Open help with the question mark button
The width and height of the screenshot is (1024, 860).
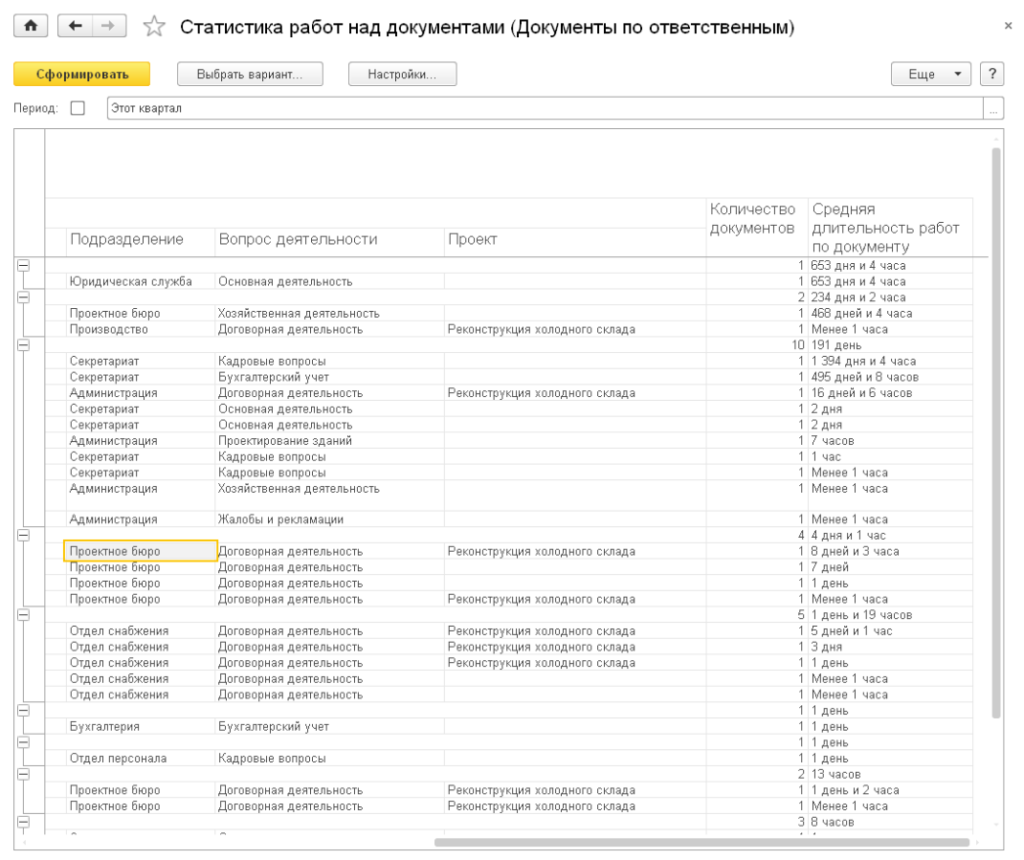[x=992, y=74]
